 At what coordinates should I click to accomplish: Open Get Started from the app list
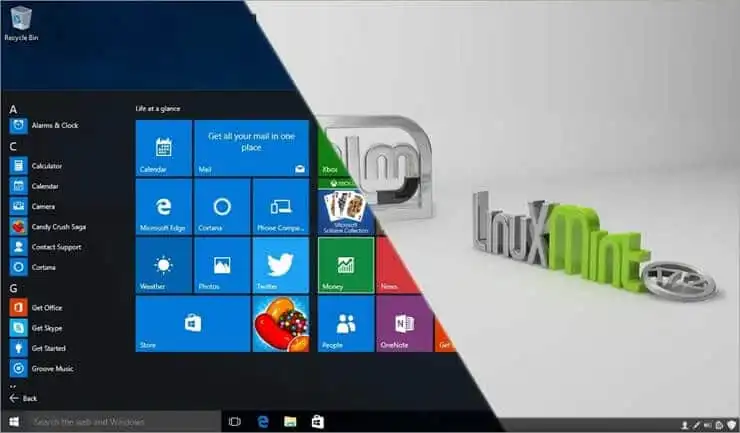coord(38,348)
